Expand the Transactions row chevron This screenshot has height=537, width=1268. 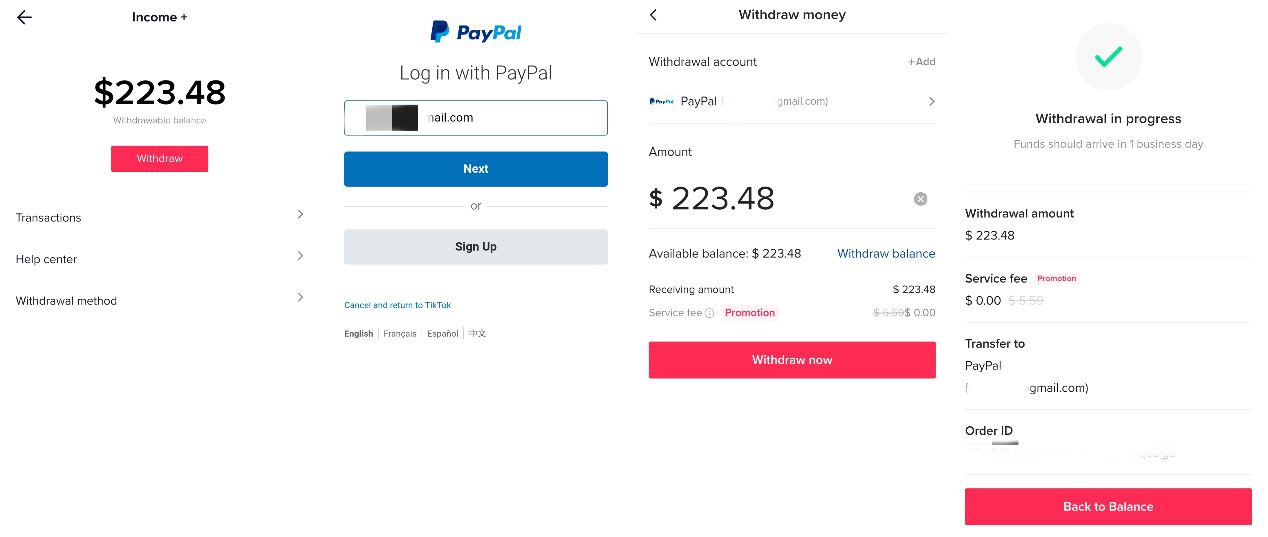click(x=300, y=214)
